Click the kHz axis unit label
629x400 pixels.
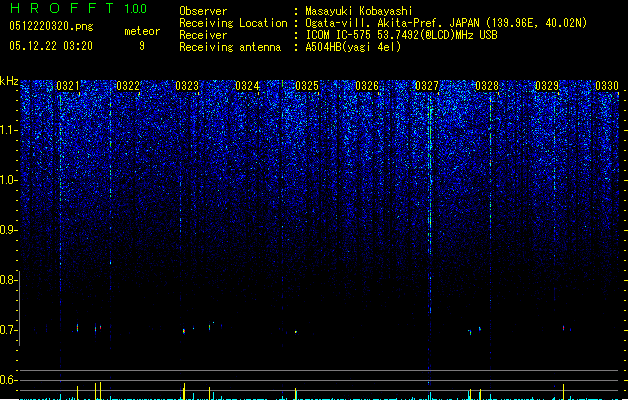pyautogui.click(x=9, y=81)
